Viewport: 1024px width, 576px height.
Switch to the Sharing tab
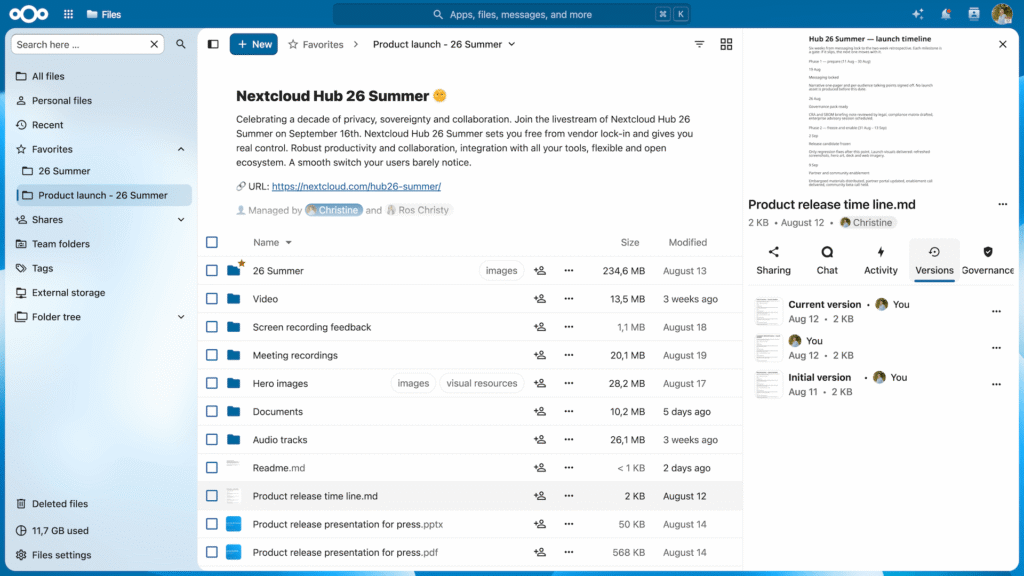[x=773, y=261]
